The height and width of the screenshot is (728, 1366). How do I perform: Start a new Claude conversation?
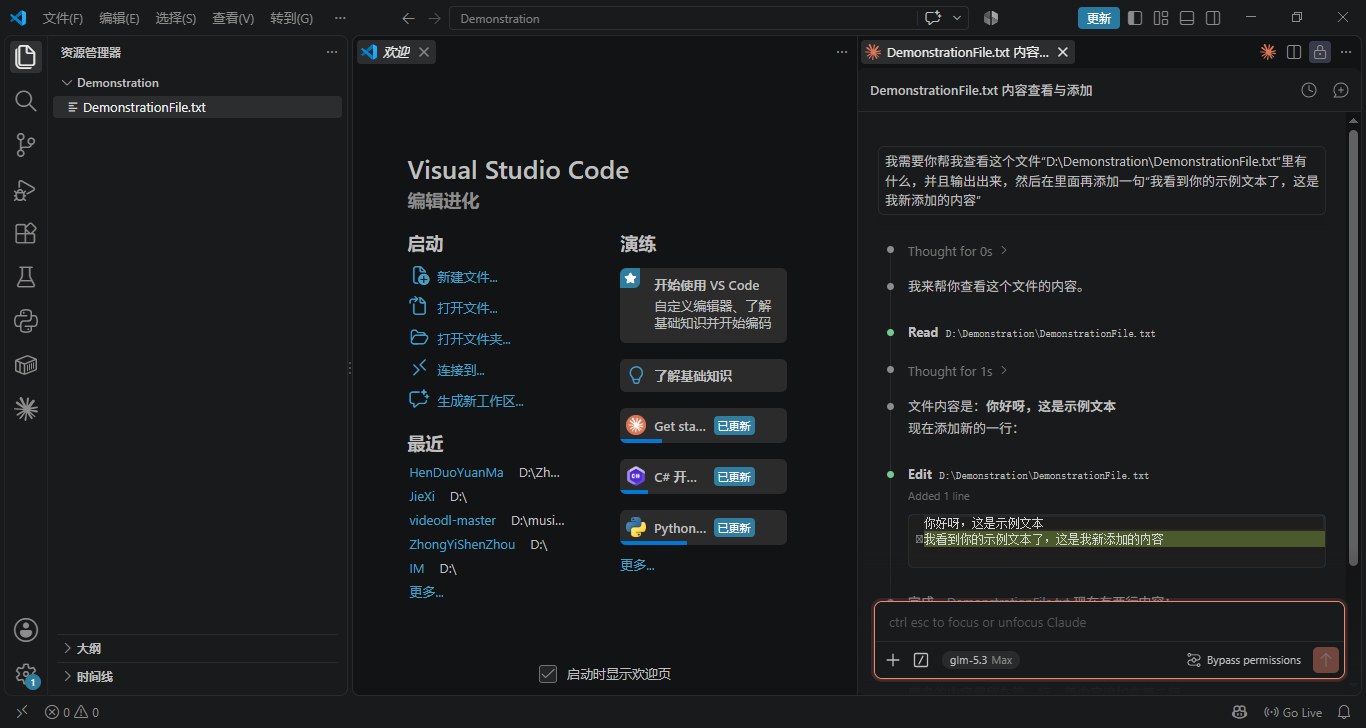pos(1341,90)
